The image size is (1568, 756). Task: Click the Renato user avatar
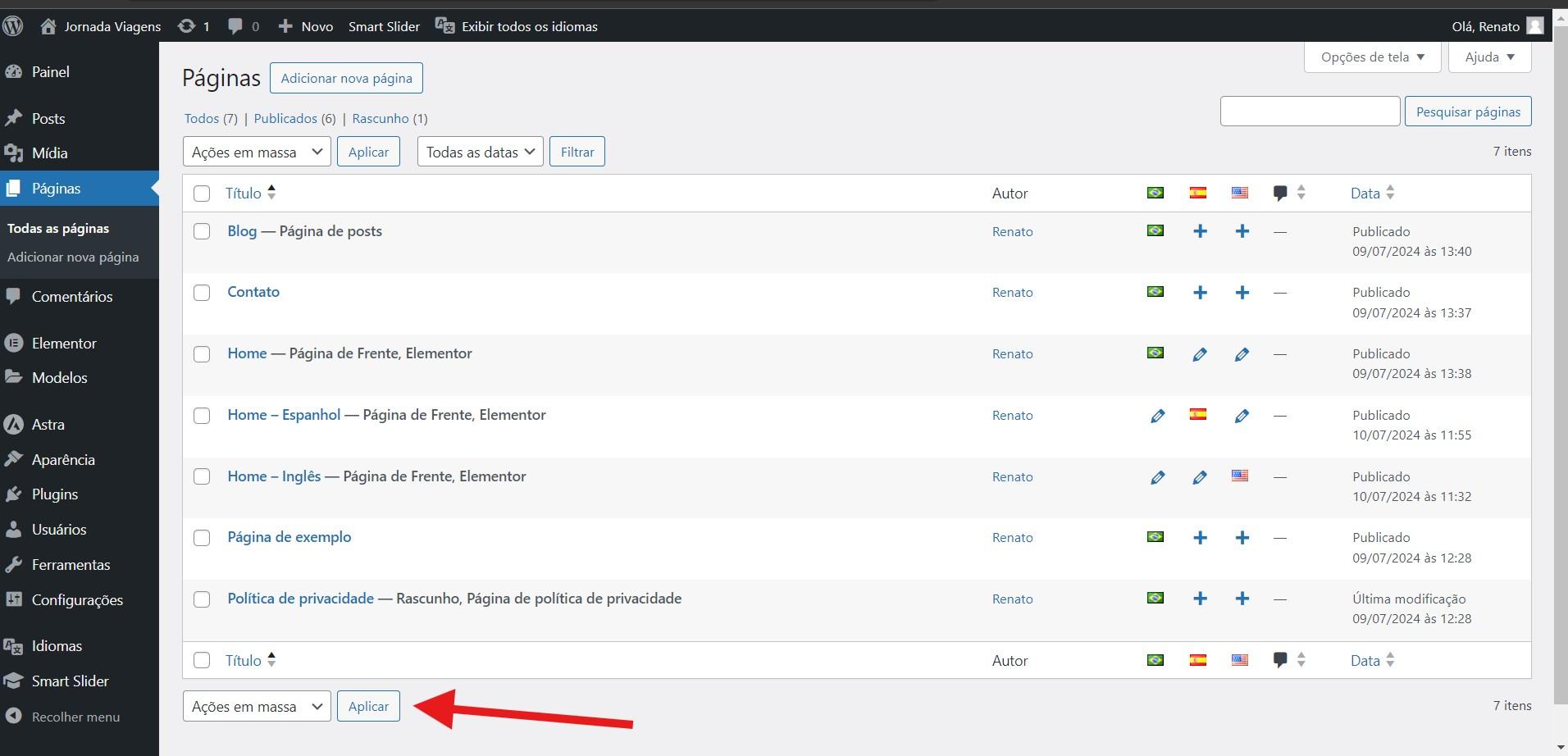pos(1535,26)
